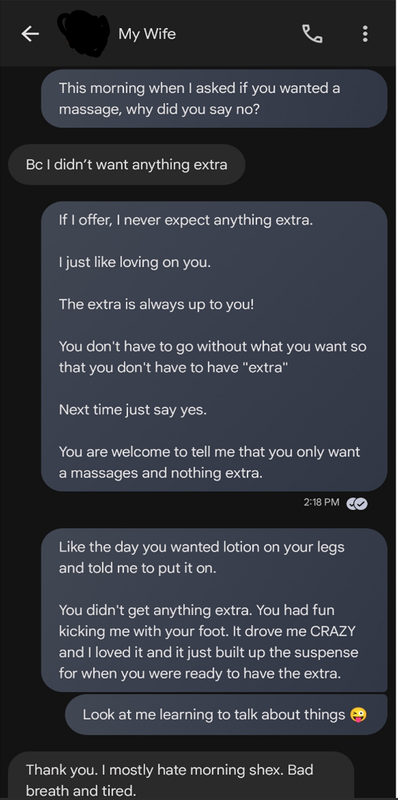398x800 pixels.
Task: Select the 'Thank you. I mostly hate' reply
Action: tap(181, 776)
